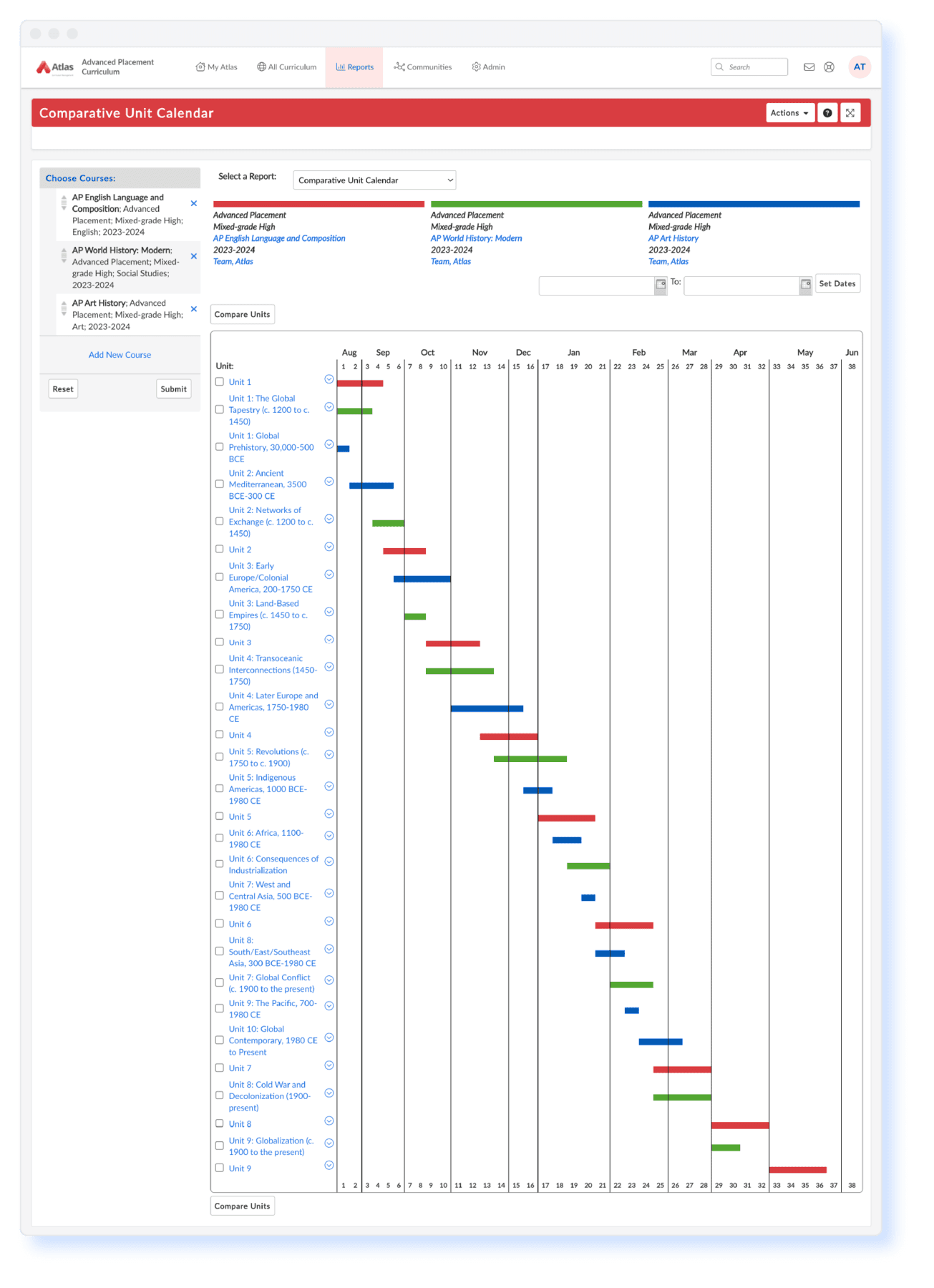Open the To date calendar picker icon
Screen dimensions: 934x1288
pos(805,284)
